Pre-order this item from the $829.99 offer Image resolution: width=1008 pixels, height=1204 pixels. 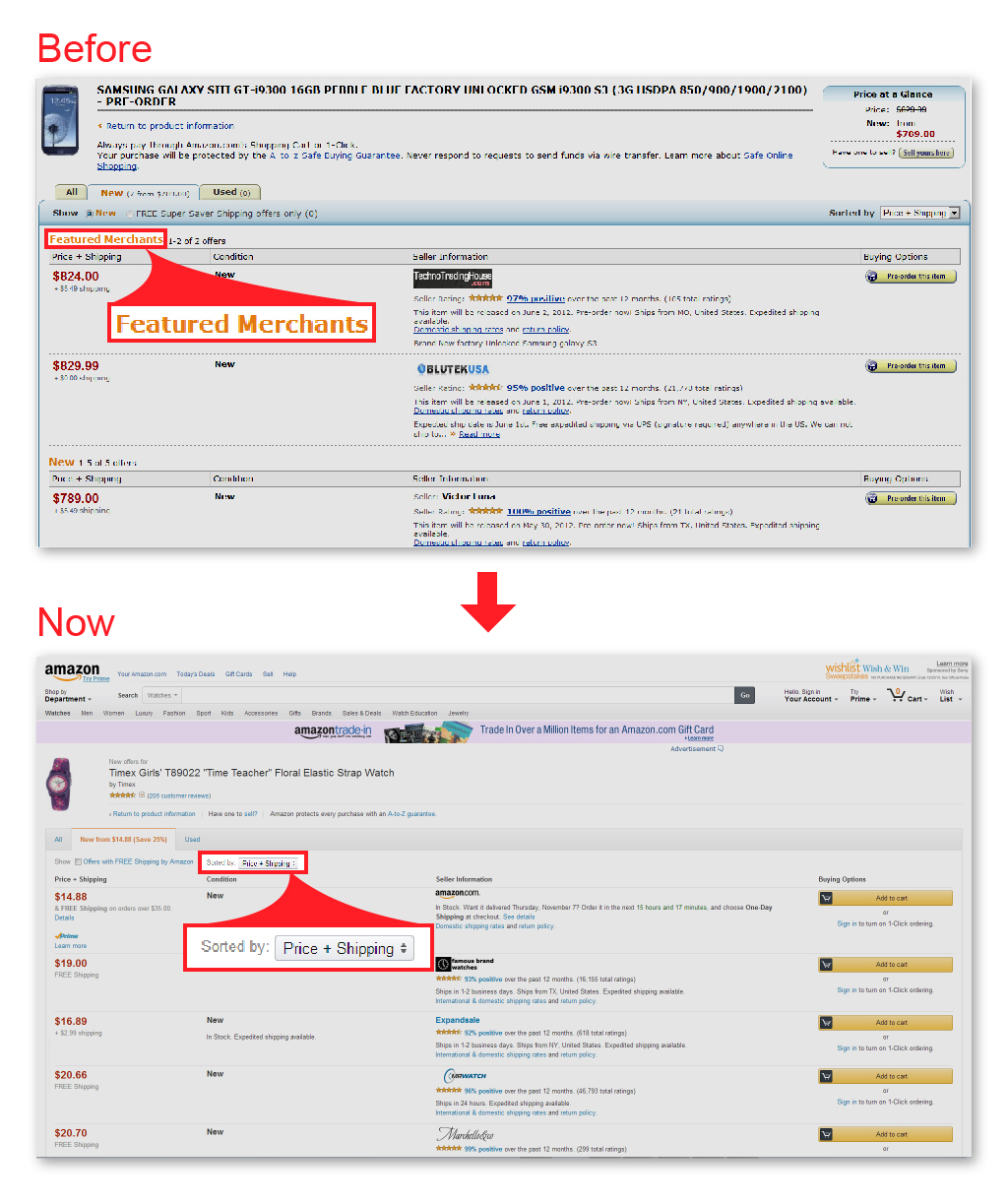(x=911, y=366)
